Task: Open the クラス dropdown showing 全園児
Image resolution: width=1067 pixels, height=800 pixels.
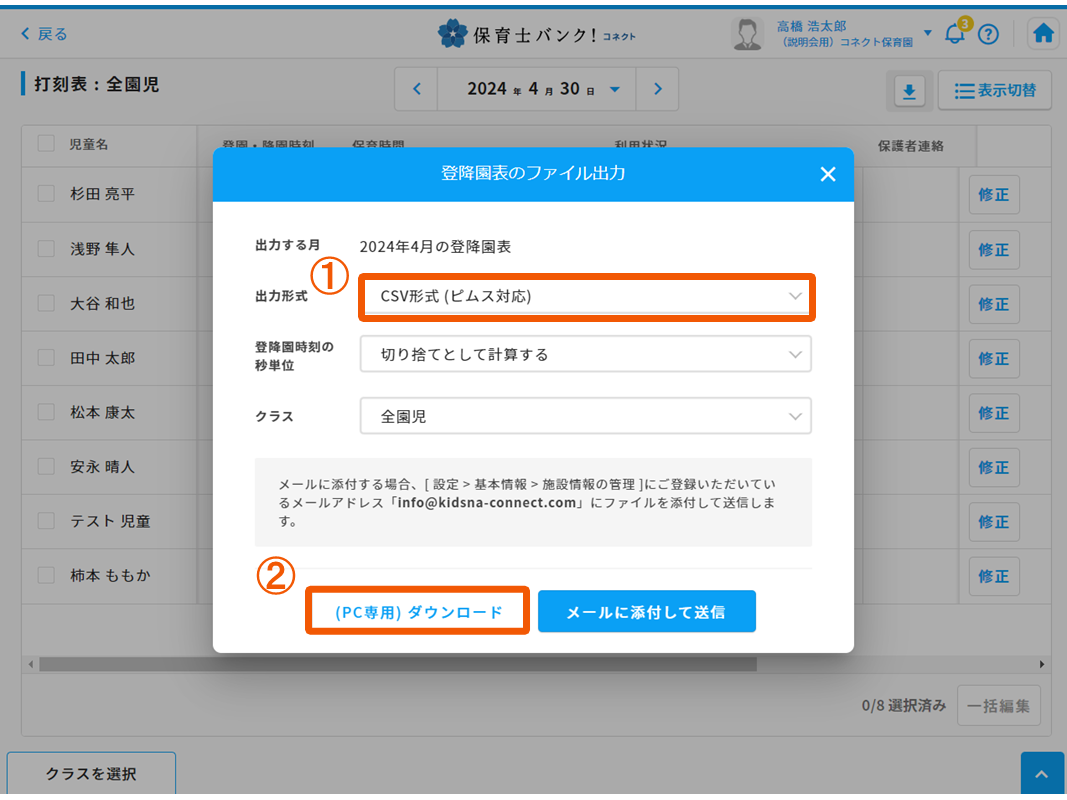Action: (586, 416)
